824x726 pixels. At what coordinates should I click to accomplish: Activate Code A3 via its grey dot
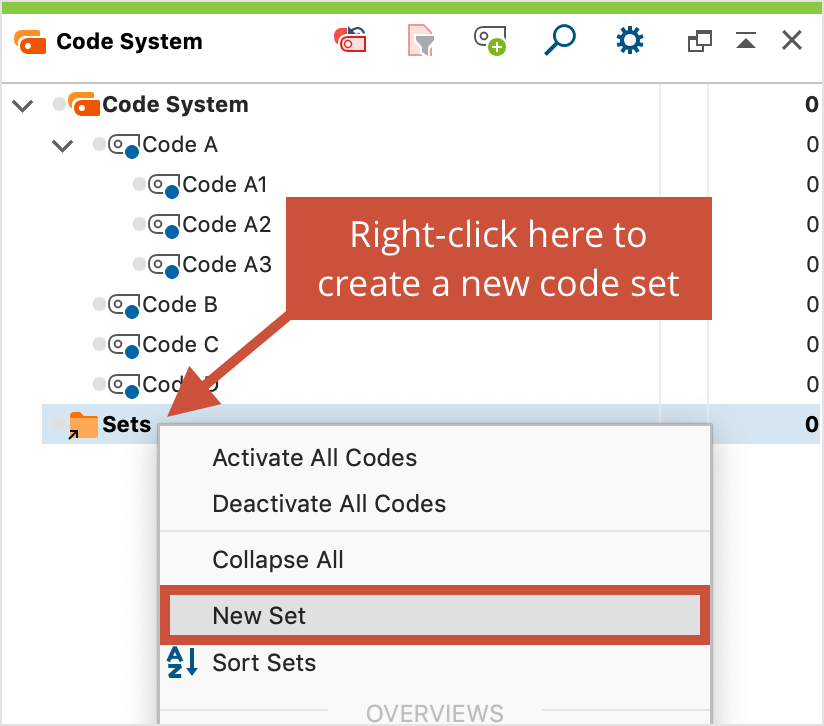pos(139,264)
